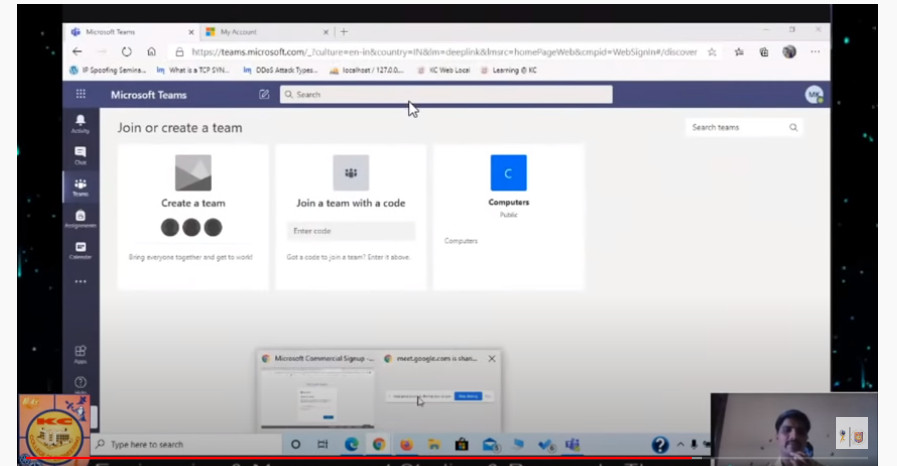Screen dimensions: 897x466
Task: Select the Microsoft Commercial Signup window preview
Action: pyautogui.click(x=318, y=390)
